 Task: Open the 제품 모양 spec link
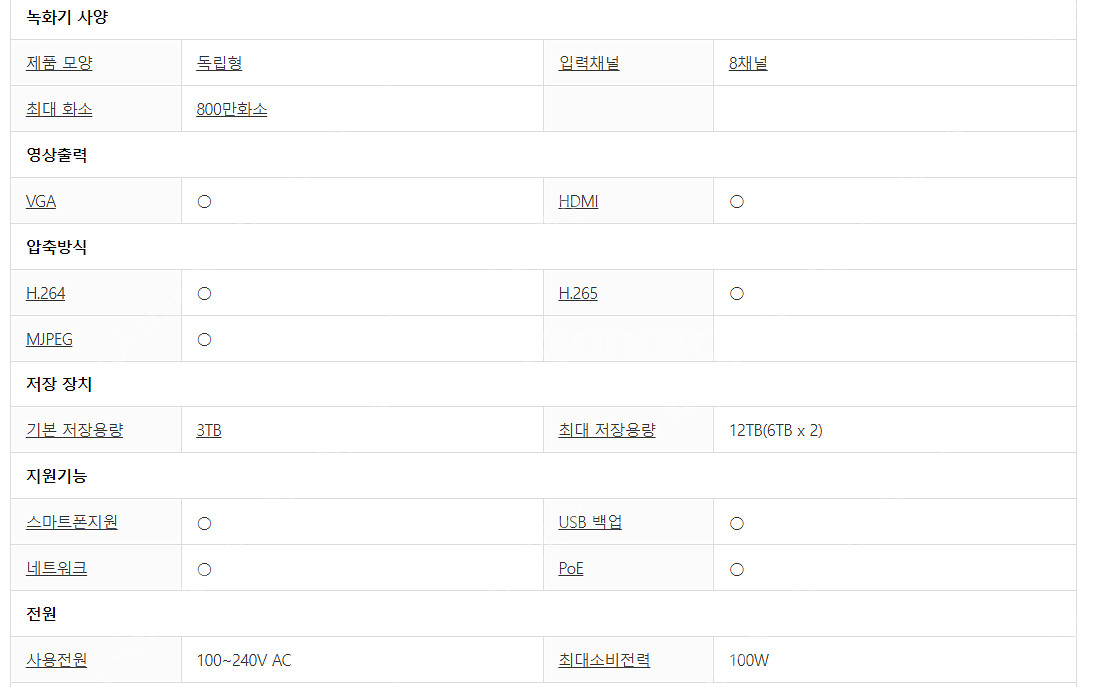click(59, 63)
